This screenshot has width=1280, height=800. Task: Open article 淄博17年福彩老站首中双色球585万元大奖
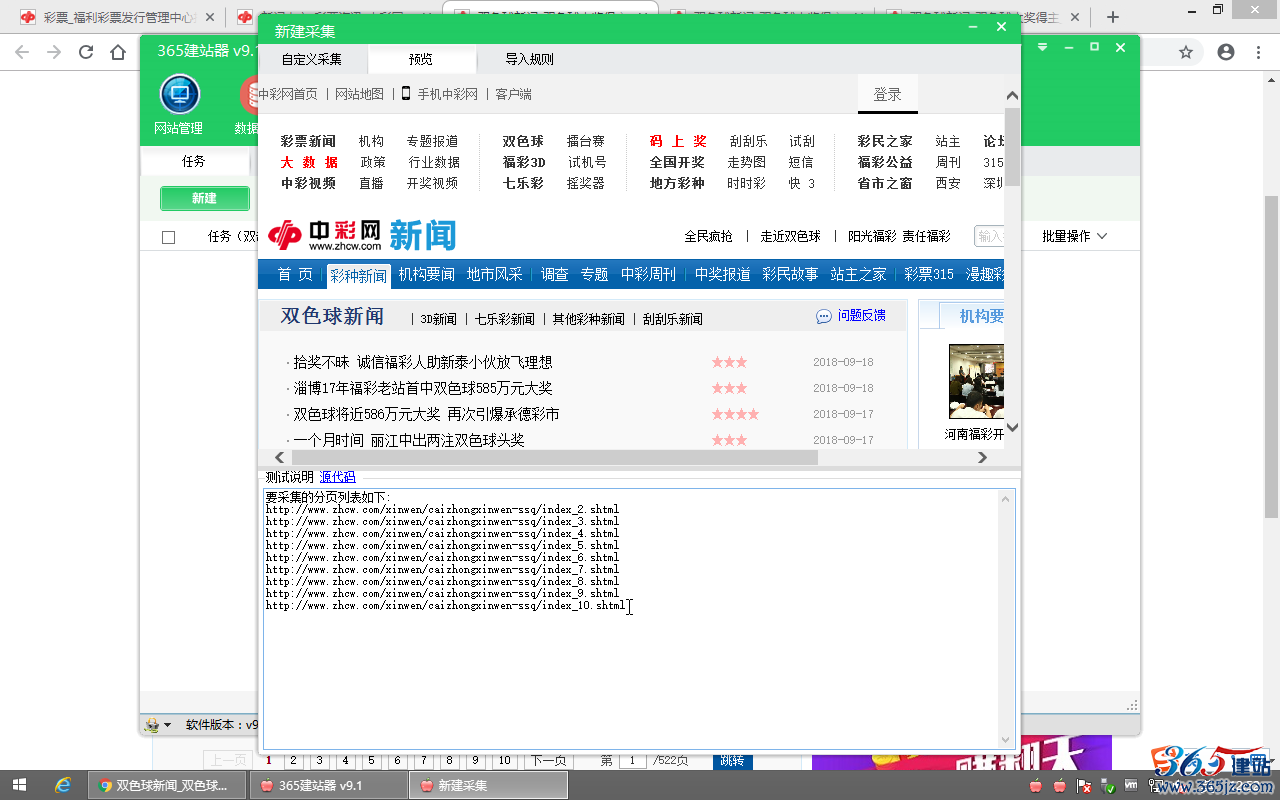pos(423,388)
